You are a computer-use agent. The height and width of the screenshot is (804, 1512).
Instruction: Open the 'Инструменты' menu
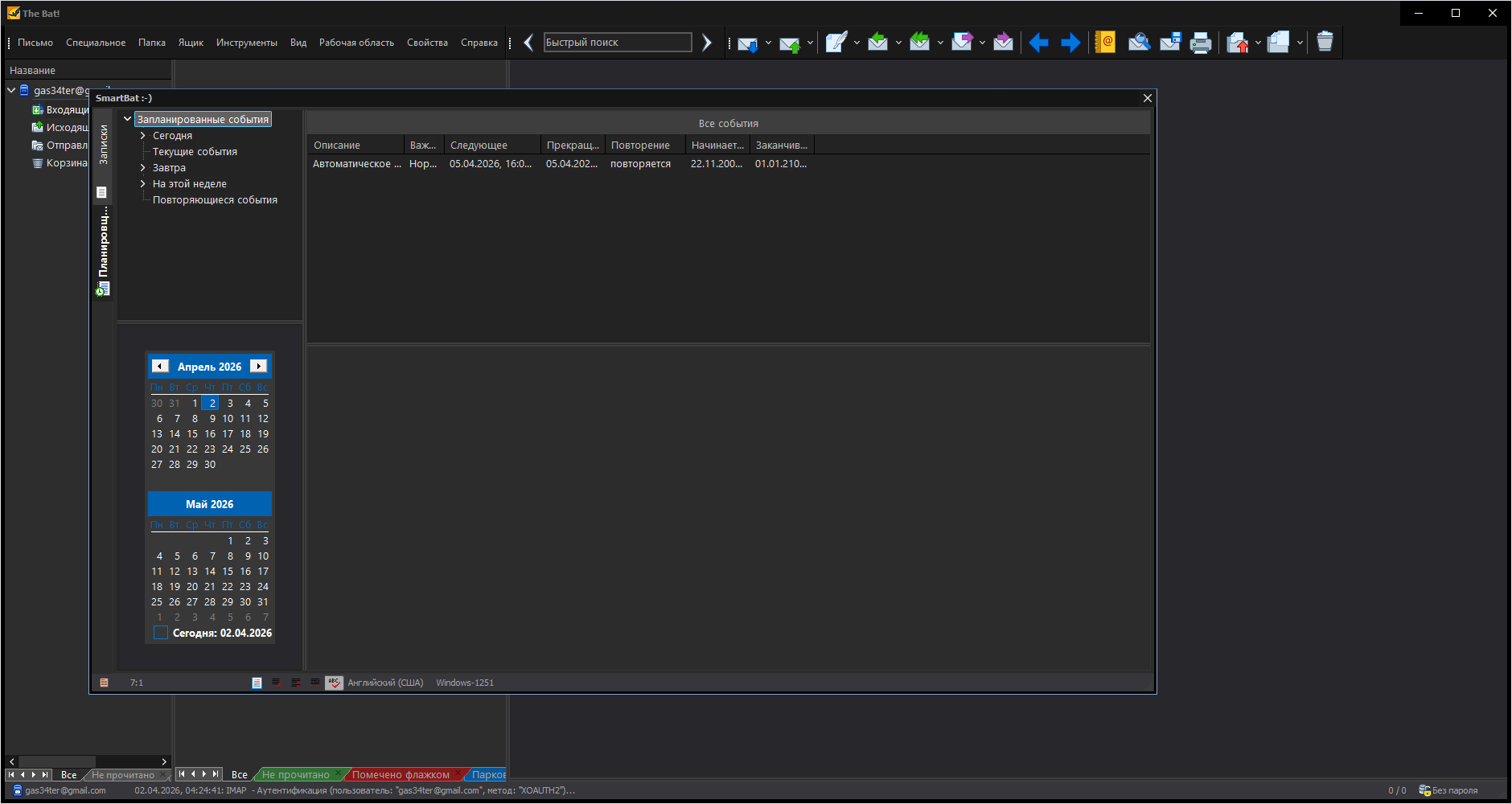(x=246, y=43)
